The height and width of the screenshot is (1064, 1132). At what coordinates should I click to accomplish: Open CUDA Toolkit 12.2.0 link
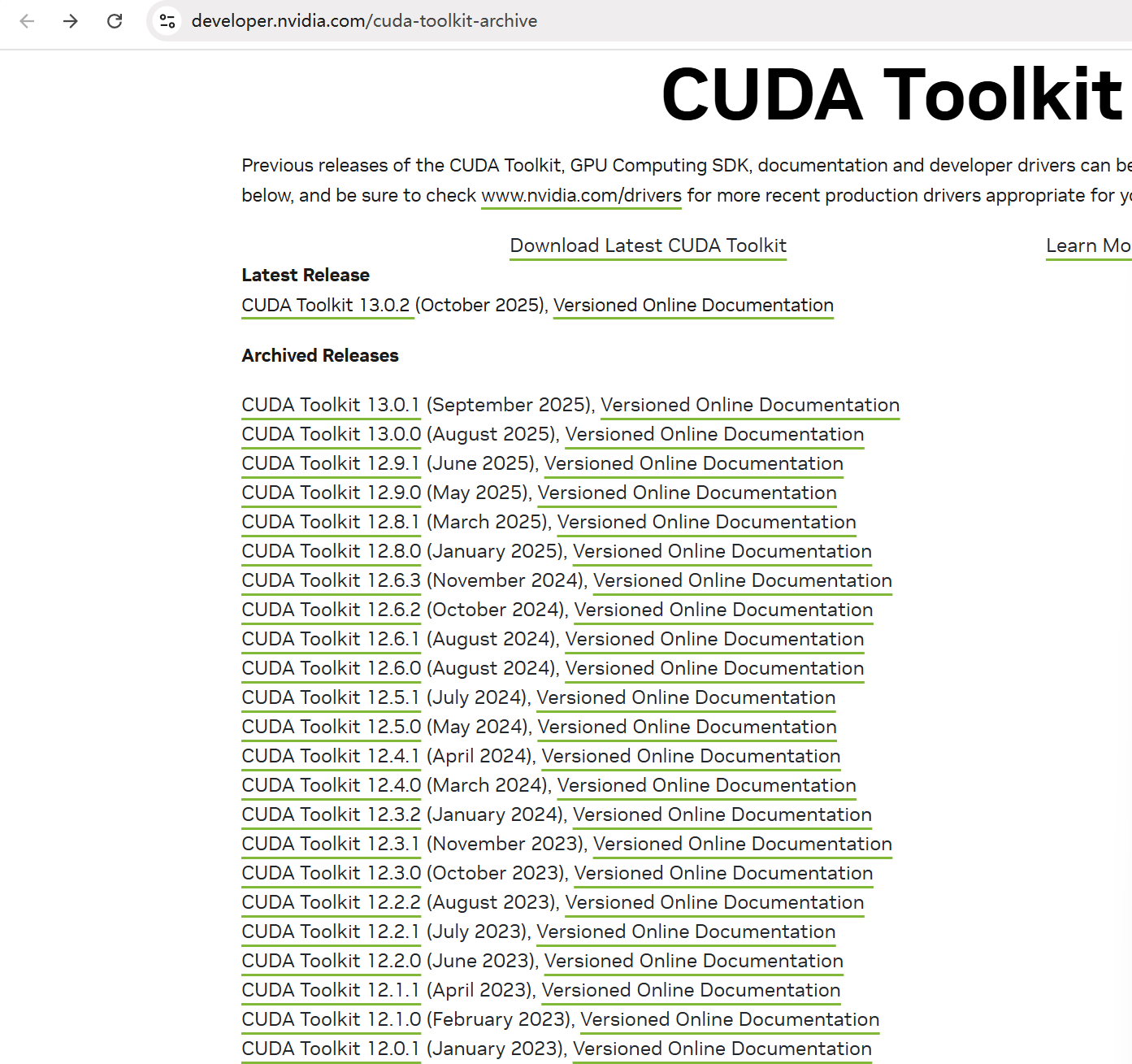click(x=331, y=962)
